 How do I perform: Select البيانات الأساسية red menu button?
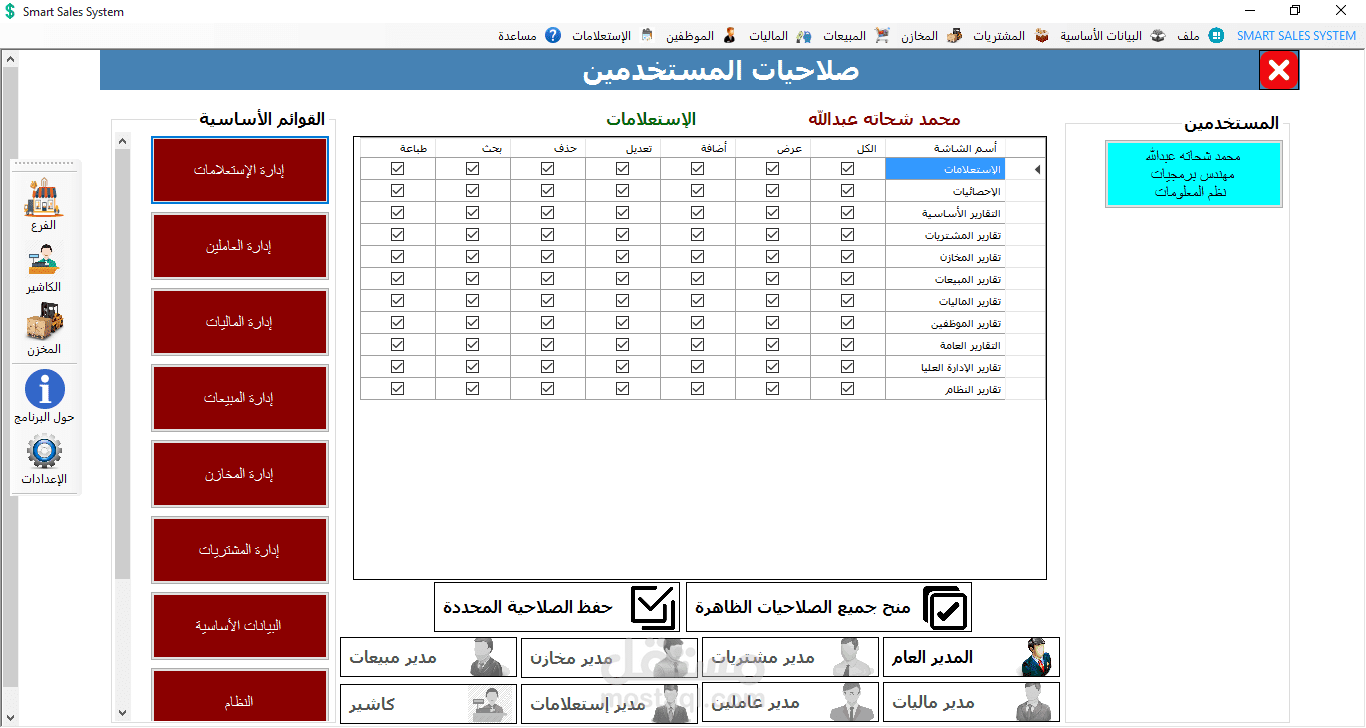240,626
